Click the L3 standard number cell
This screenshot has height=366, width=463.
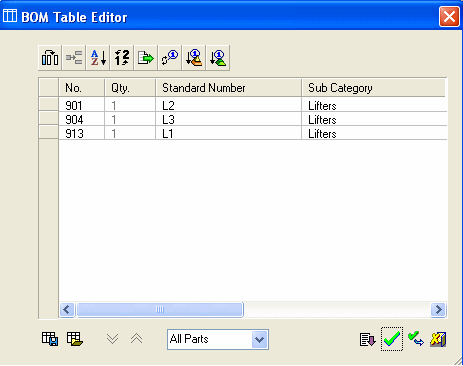tap(229, 120)
